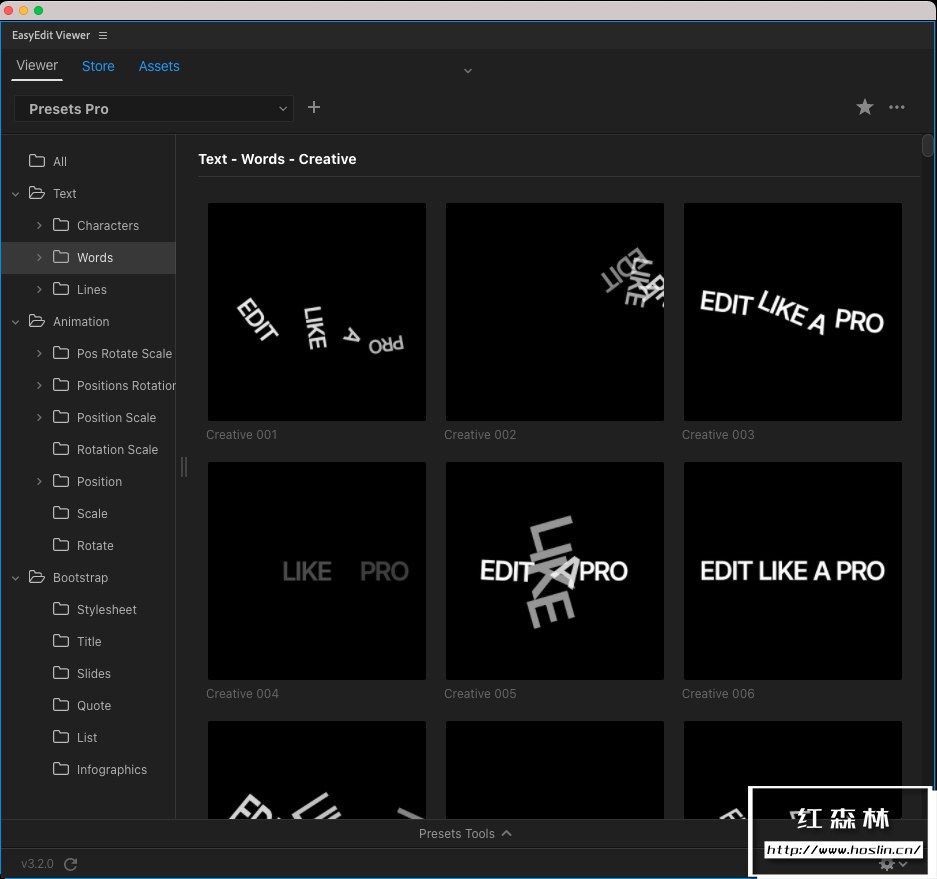Click the favorites star icon
The height and width of the screenshot is (879, 937).
865,108
